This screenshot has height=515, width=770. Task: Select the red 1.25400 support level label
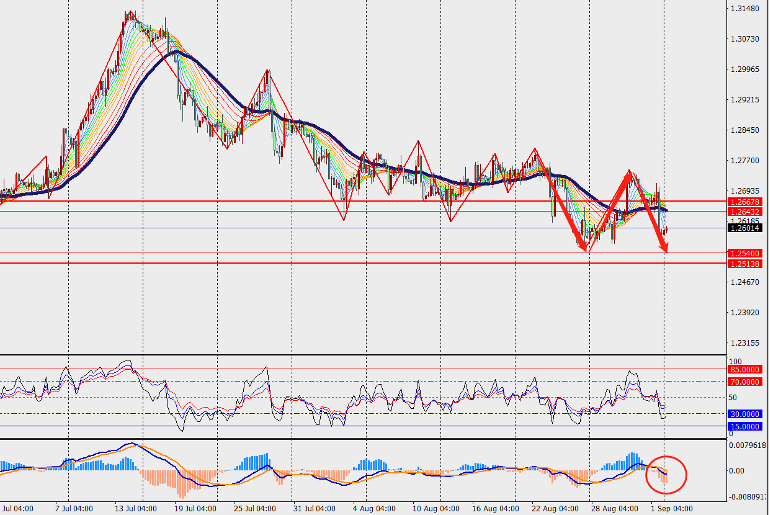tap(745, 253)
